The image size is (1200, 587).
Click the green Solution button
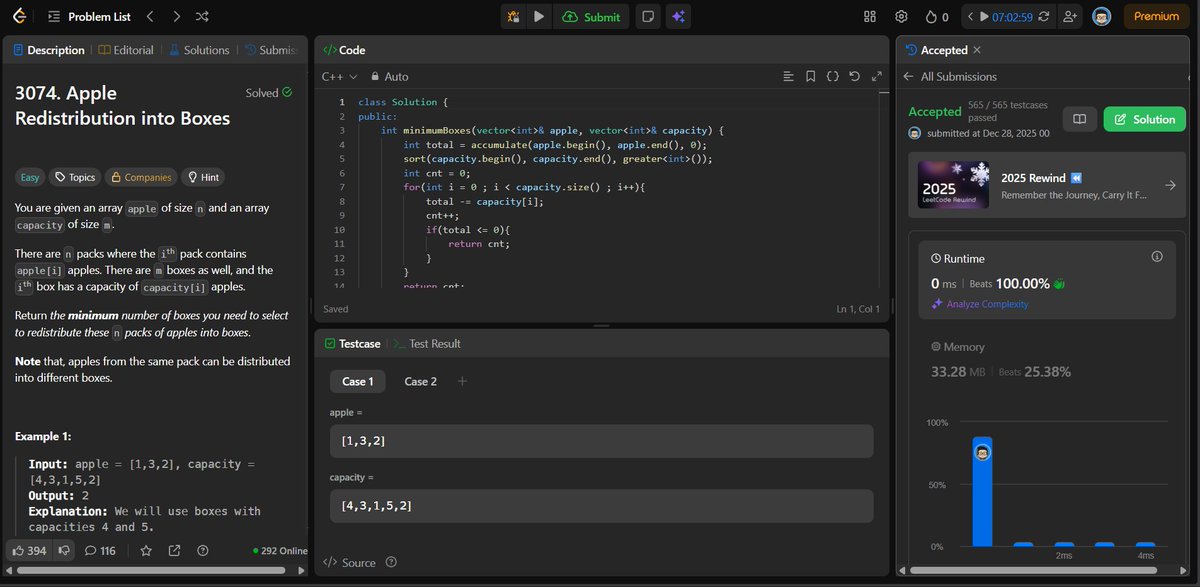point(1144,119)
